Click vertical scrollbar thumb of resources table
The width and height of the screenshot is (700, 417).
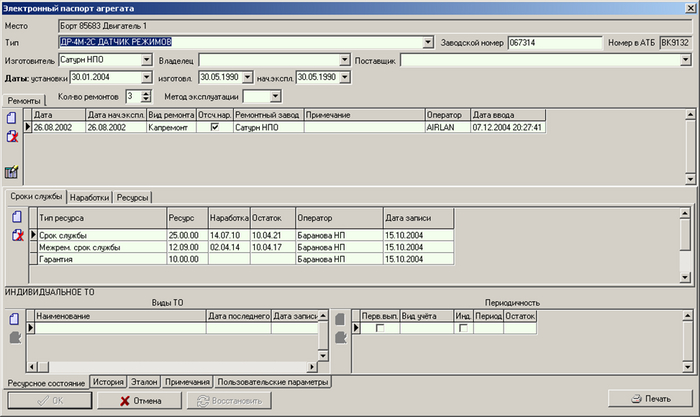click(685, 234)
